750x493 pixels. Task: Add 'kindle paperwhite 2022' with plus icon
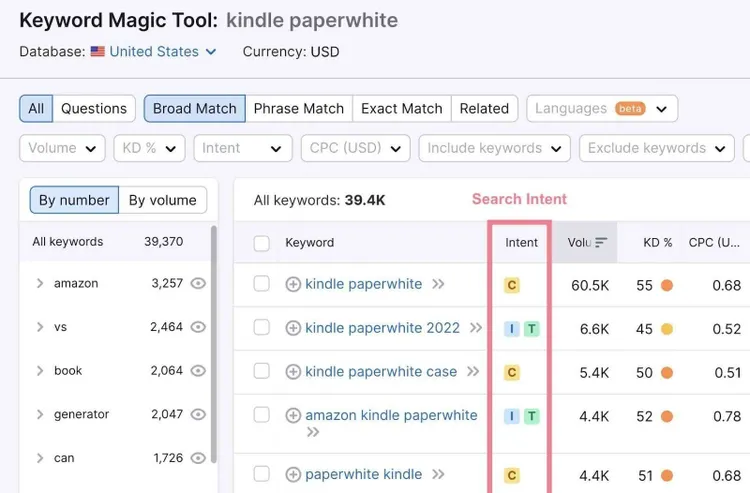point(293,329)
